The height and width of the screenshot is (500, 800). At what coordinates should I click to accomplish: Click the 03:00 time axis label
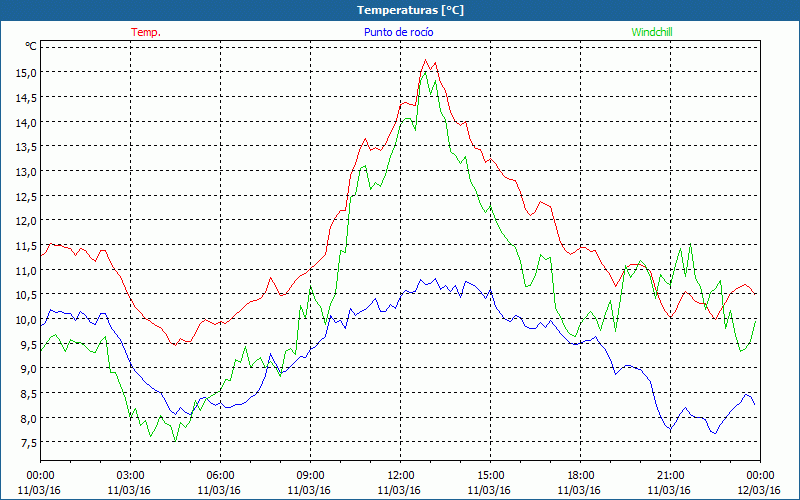pyautogui.click(x=131, y=476)
